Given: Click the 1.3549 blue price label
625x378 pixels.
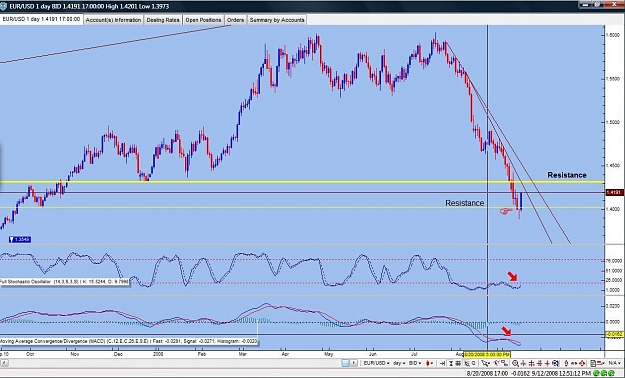Looking at the screenshot, I should [x=20, y=240].
